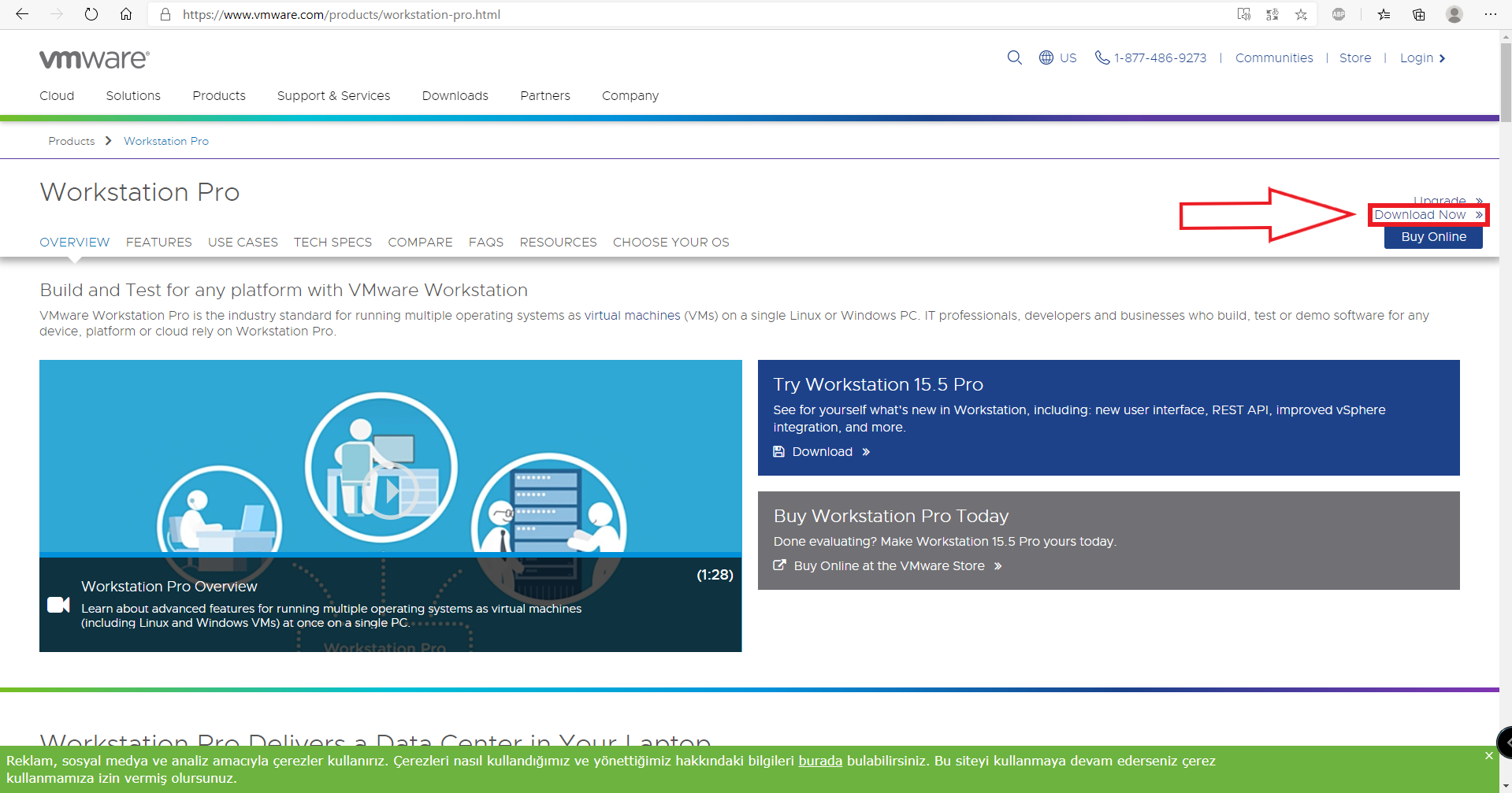Open the translate page option
1512x793 pixels.
(x=1272, y=14)
